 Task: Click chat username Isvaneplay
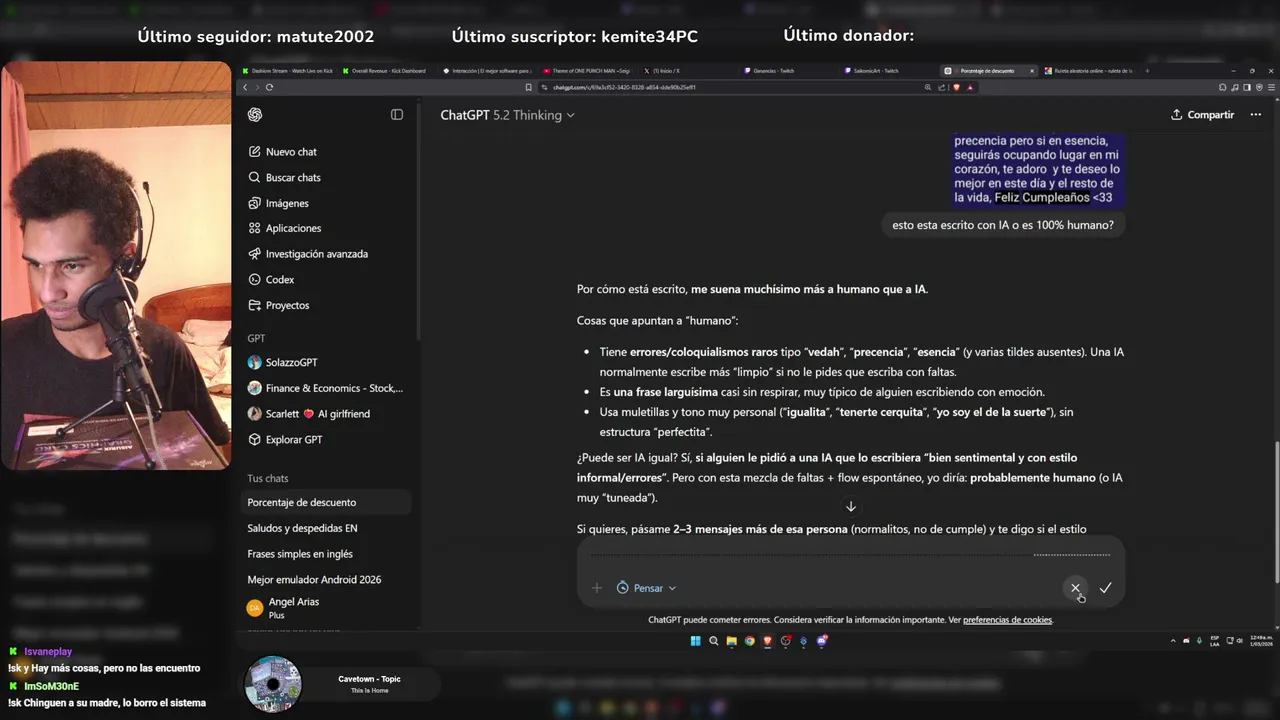click(x=48, y=651)
